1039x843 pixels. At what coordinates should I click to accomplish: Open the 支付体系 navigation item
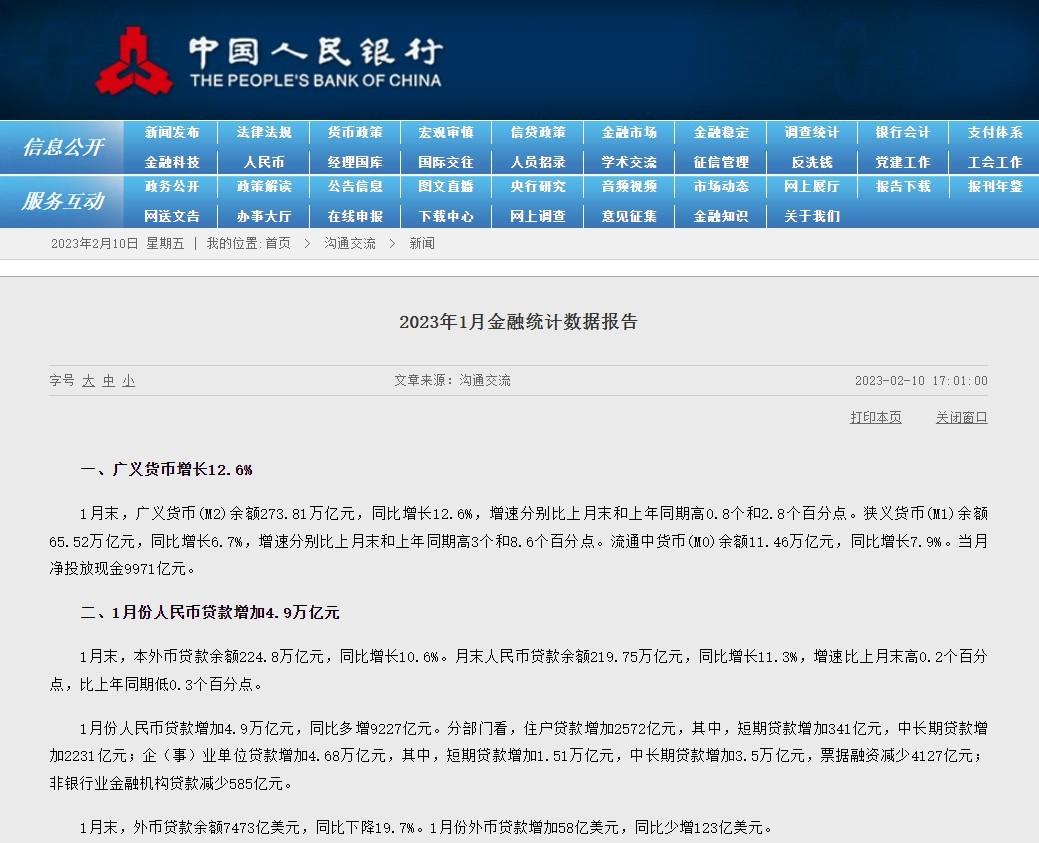point(994,132)
